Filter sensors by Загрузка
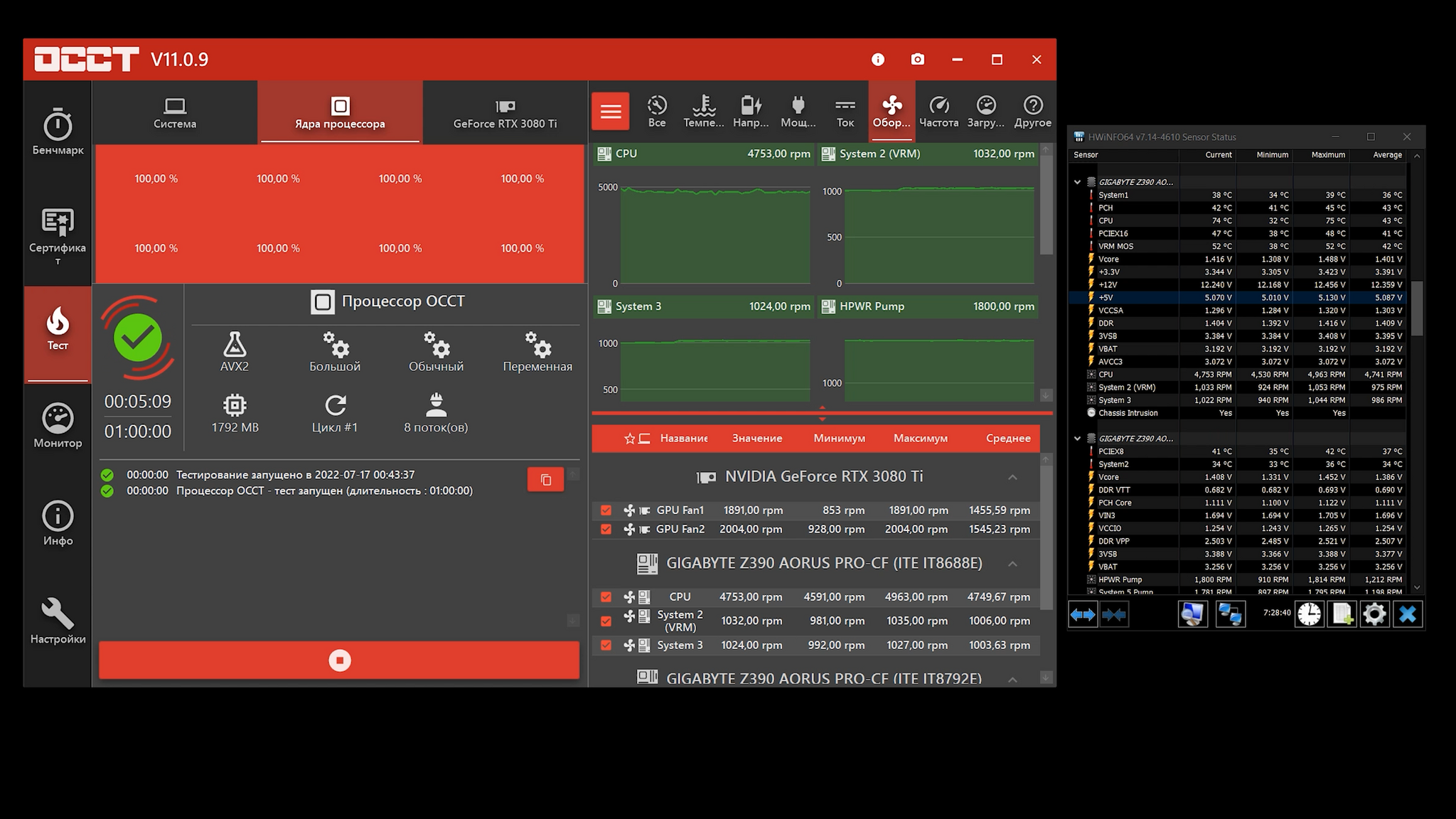This screenshot has width=1456, height=819. 985,112
